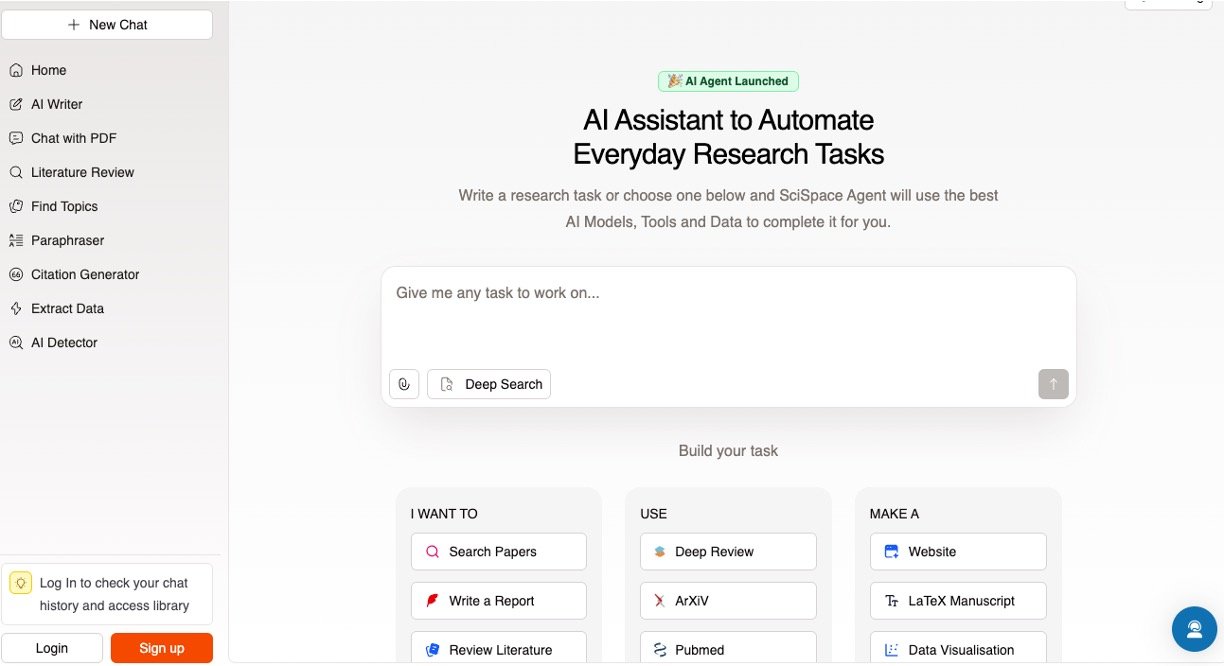Viewport: 1224px width, 666px height.
Task: Click the Find Topics icon
Action: tap(16, 206)
